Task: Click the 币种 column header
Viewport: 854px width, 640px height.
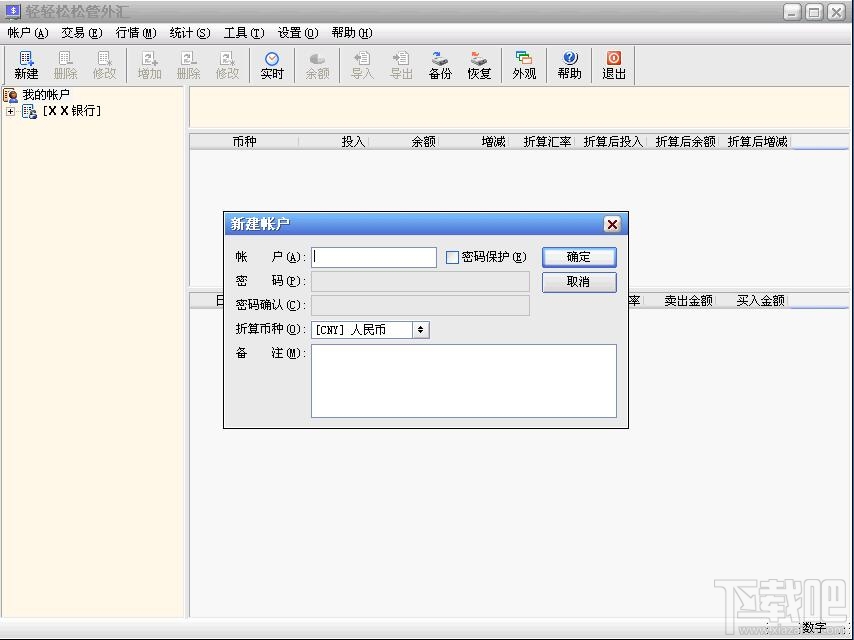Action: click(248, 141)
